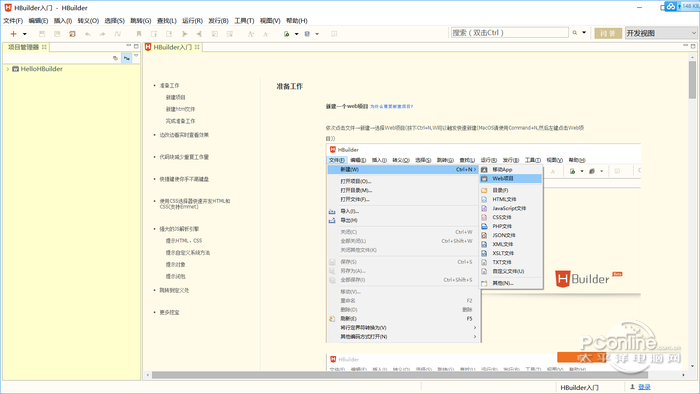Click the vertical scrollbar thumb in editor
The image size is (700, 394).
(x=692, y=79)
